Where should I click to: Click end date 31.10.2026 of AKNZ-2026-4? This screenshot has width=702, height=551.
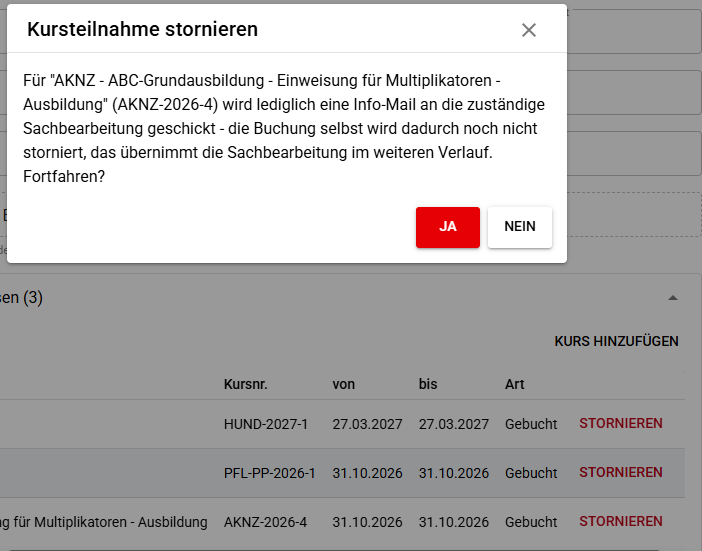pyautogui.click(x=454, y=522)
